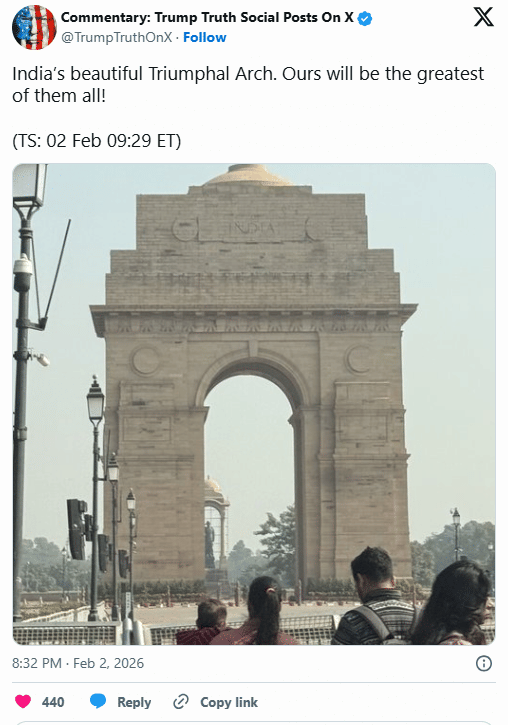Click the Reply text label
This screenshot has height=725, width=508.
[x=134, y=702]
